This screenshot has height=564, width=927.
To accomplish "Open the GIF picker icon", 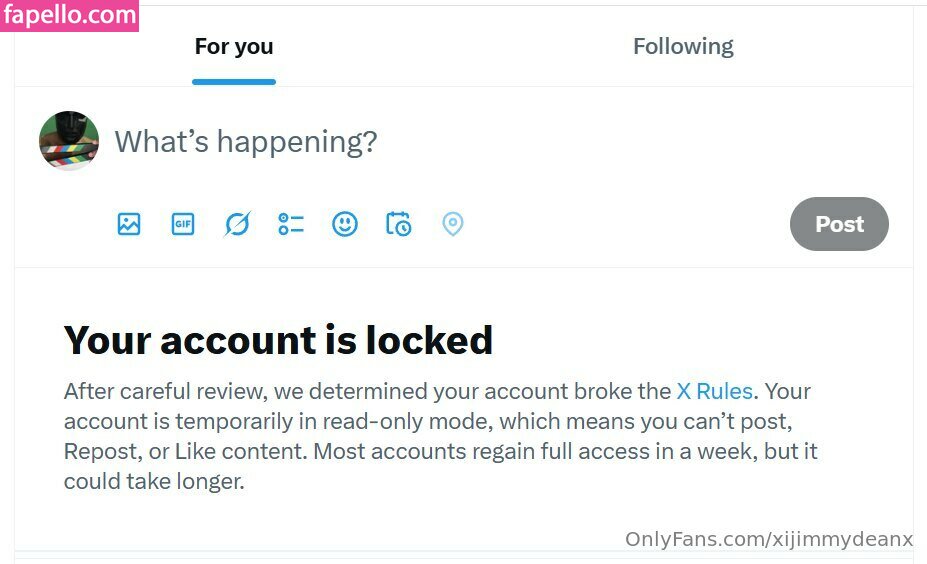I will coord(183,224).
